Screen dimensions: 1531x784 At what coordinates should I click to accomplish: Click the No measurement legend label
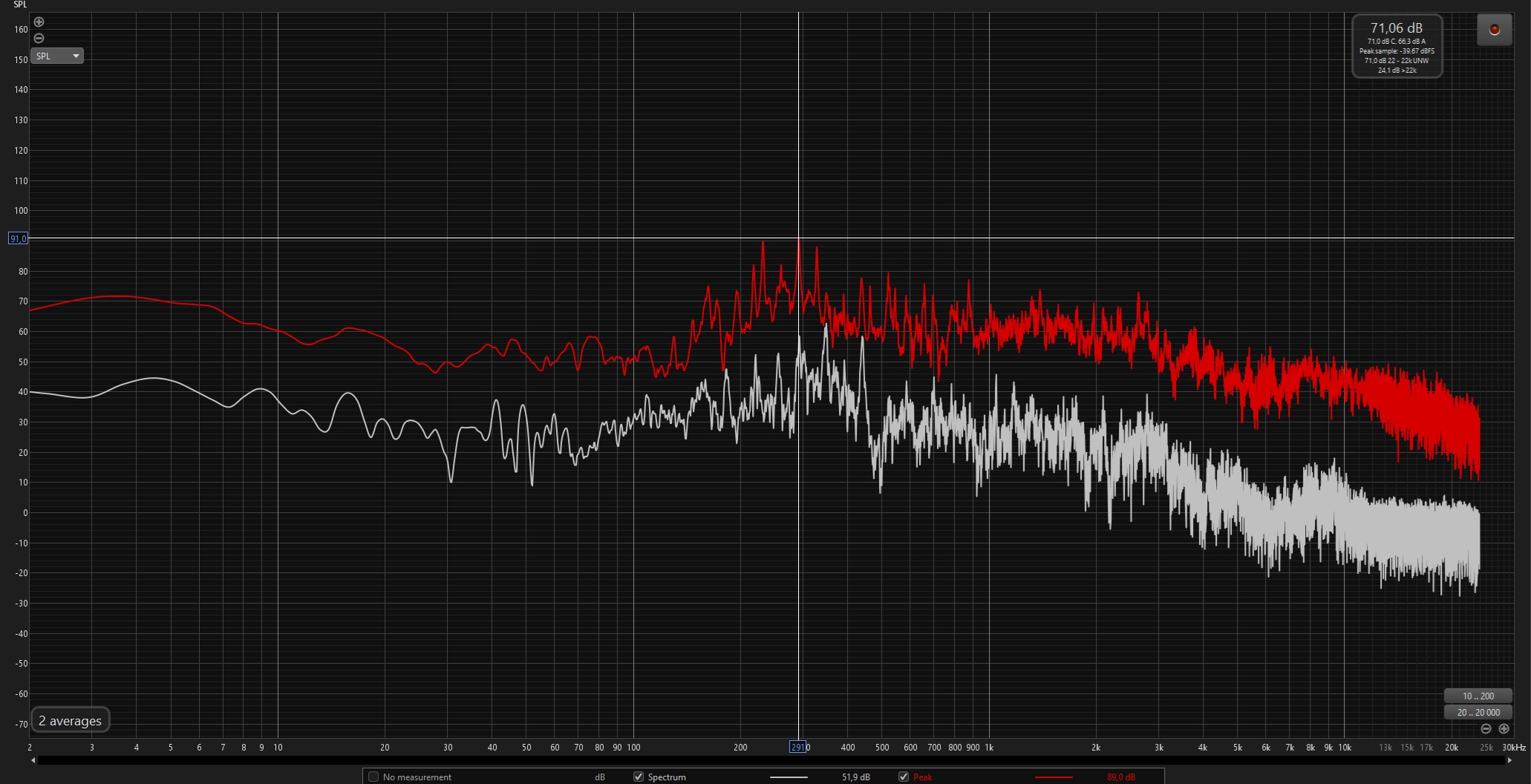pos(417,777)
